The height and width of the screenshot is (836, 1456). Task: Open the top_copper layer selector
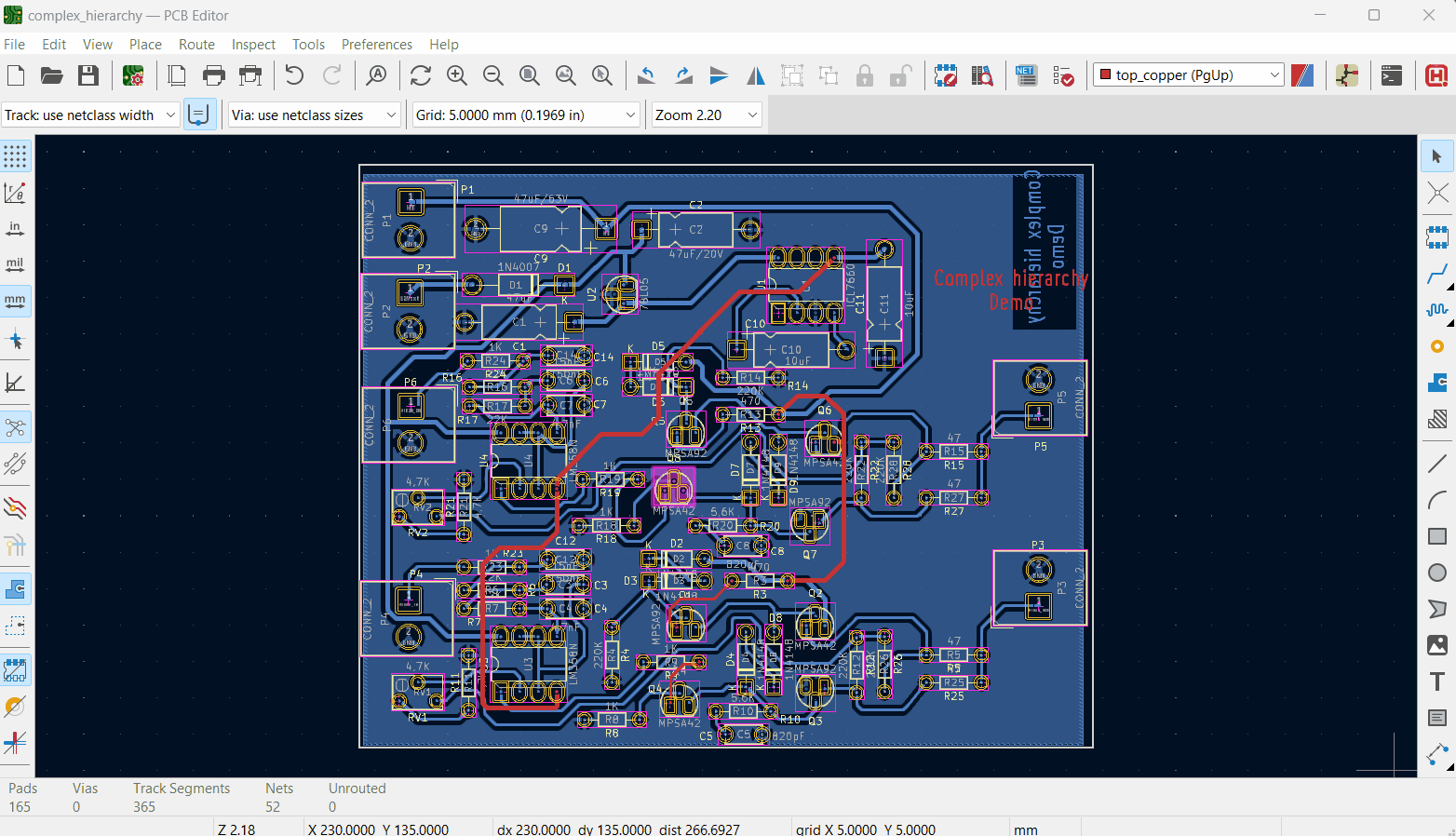point(1189,75)
